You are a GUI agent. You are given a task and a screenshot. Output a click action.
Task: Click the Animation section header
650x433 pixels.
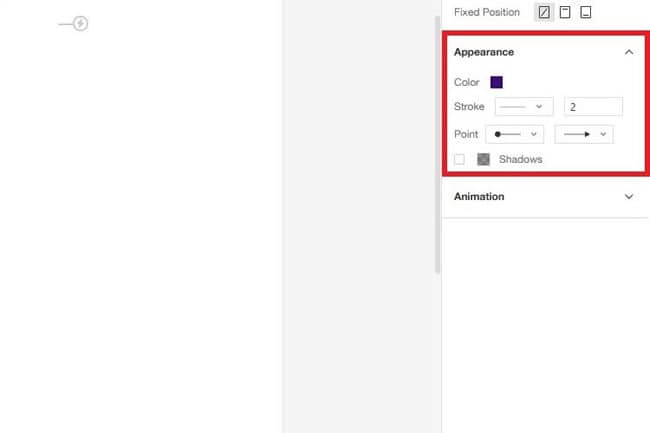coord(479,196)
